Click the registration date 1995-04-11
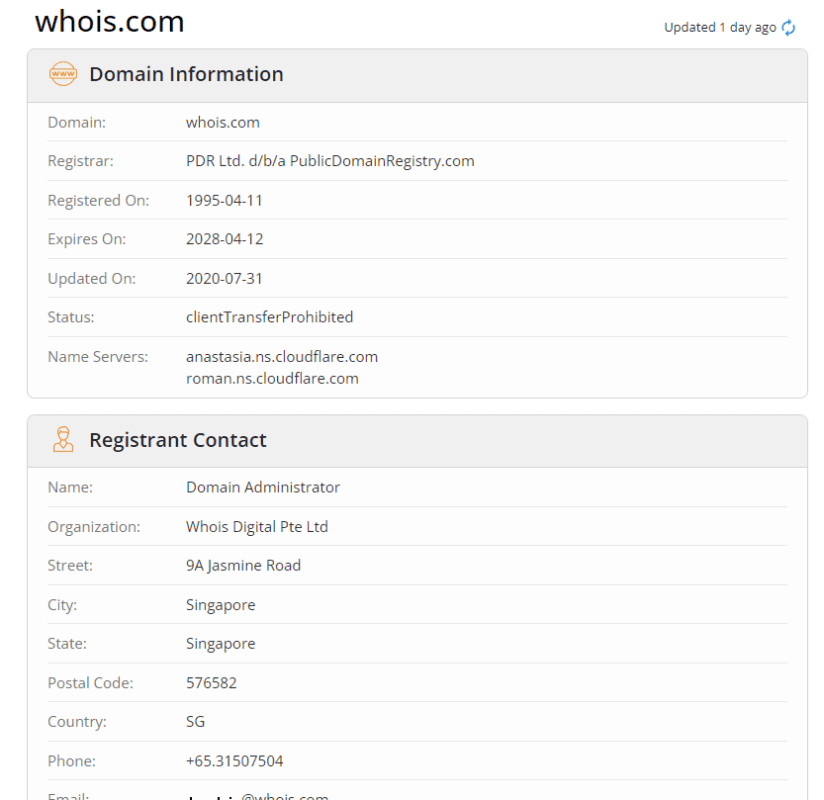The image size is (824, 800). pyautogui.click(x=224, y=200)
